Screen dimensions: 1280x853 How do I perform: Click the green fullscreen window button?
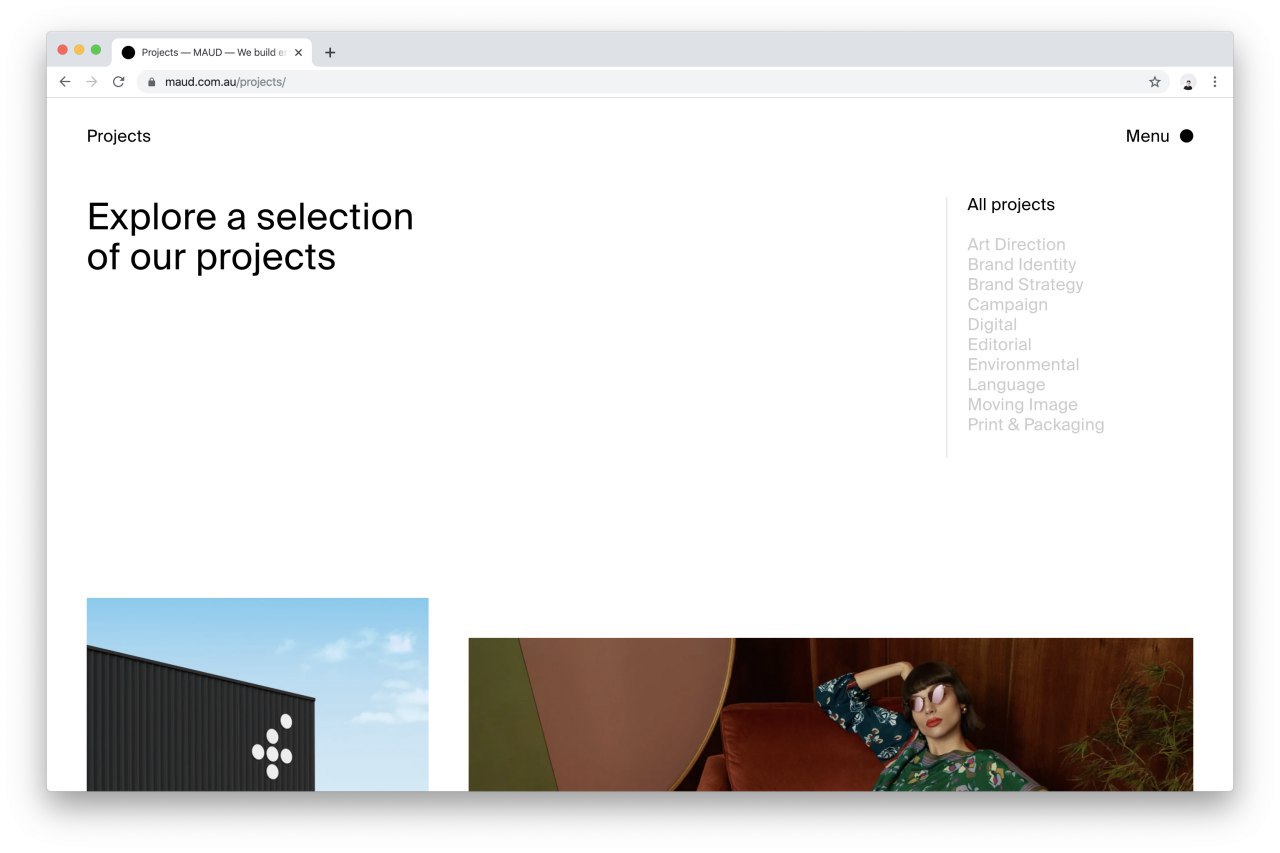(96, 50)
